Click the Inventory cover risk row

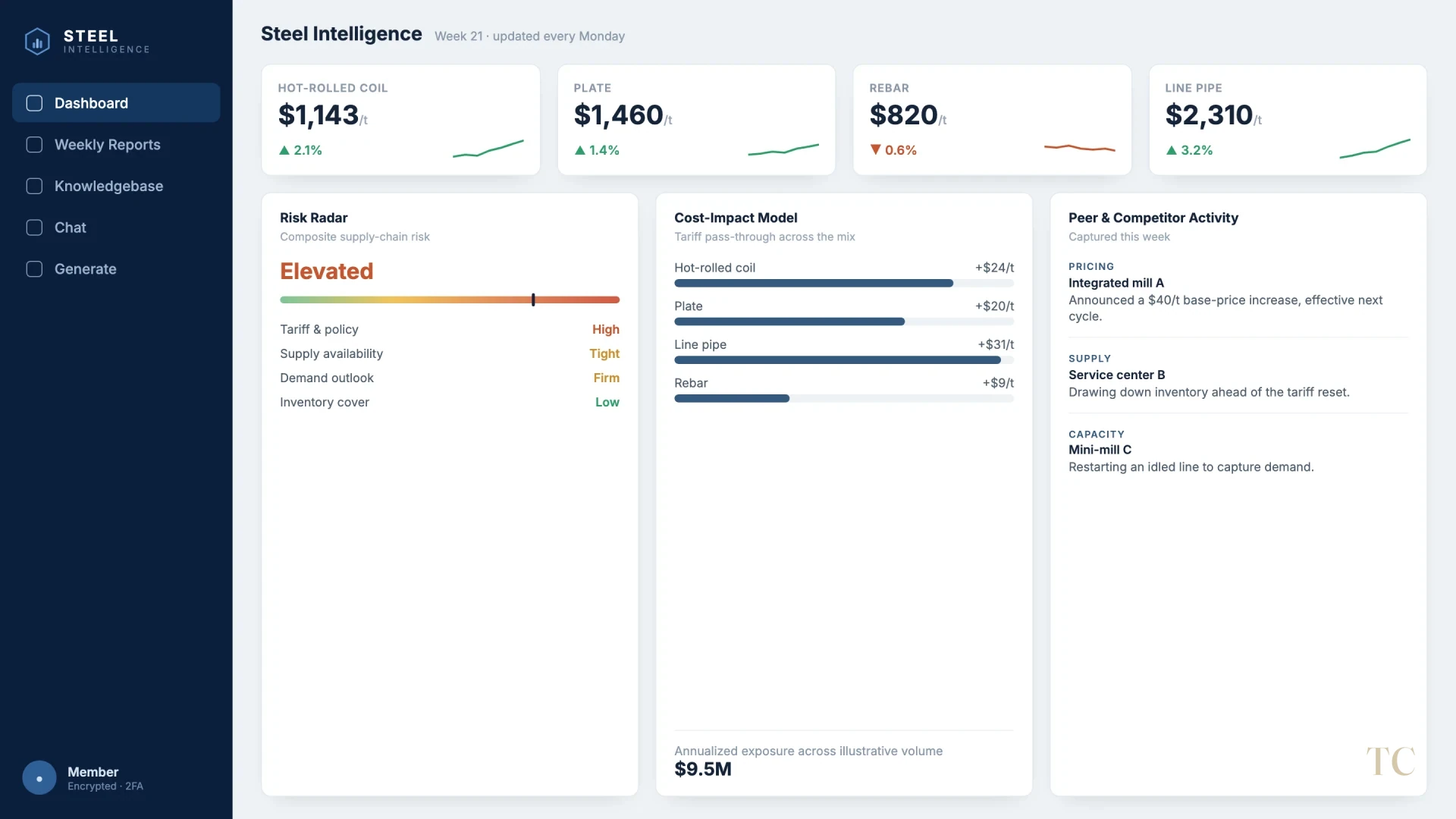(x=450, y=402)
